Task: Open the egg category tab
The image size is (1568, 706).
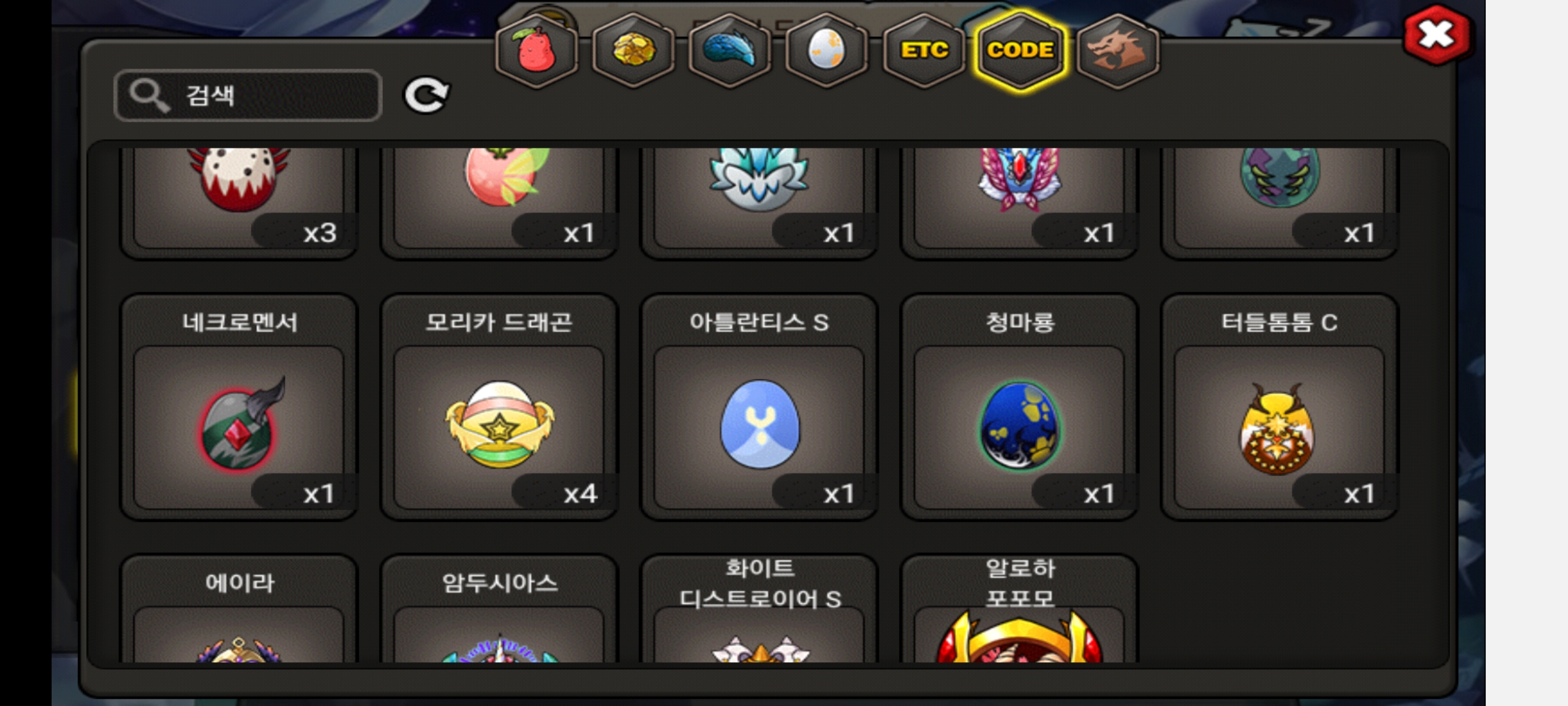Action: (826, 50)
